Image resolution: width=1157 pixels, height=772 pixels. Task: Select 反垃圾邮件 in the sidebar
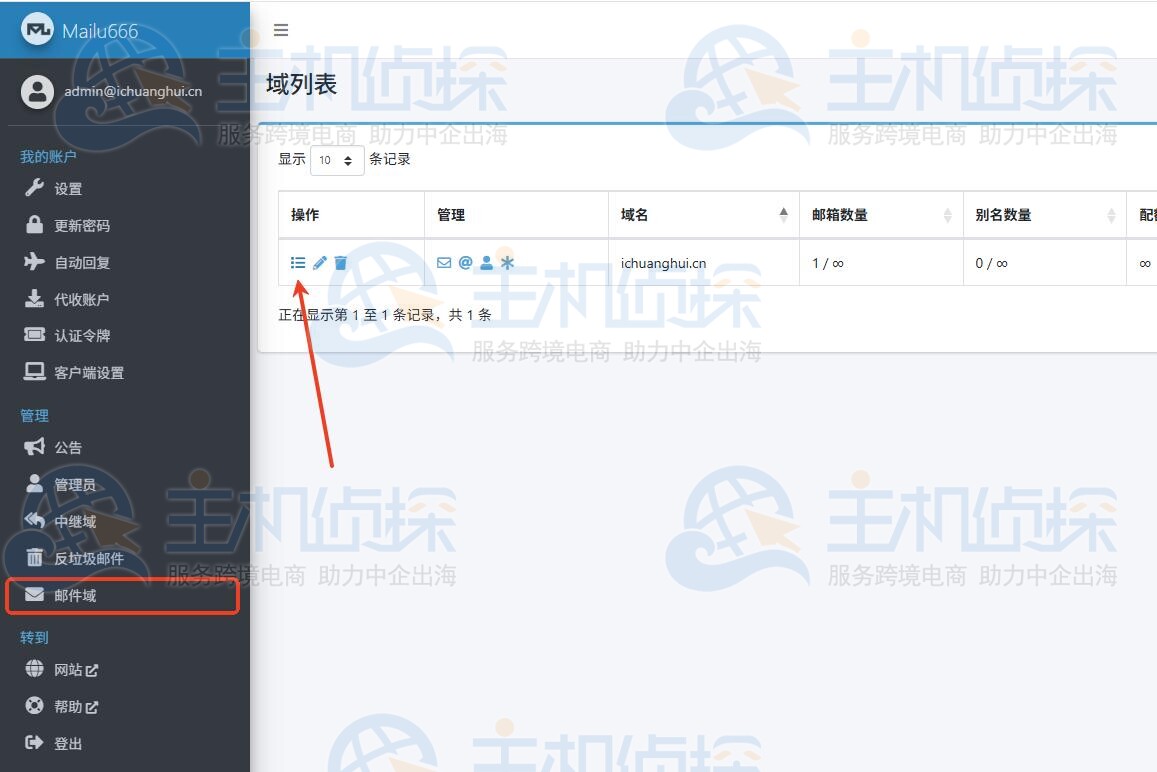[85, 558]
